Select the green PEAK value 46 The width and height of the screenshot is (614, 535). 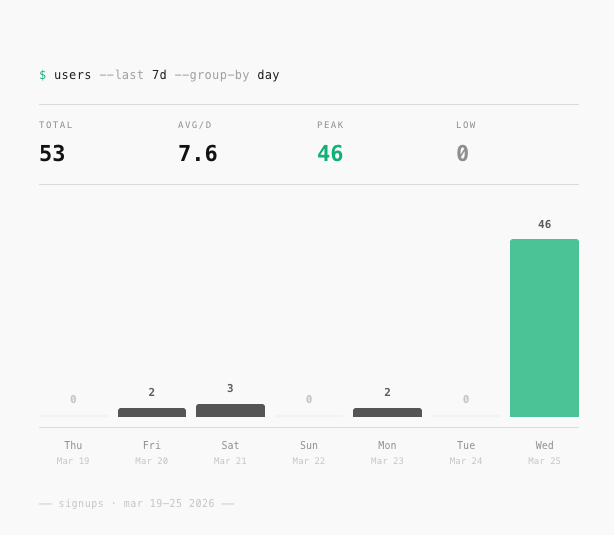pyautogui.click(x=330, y=153)
